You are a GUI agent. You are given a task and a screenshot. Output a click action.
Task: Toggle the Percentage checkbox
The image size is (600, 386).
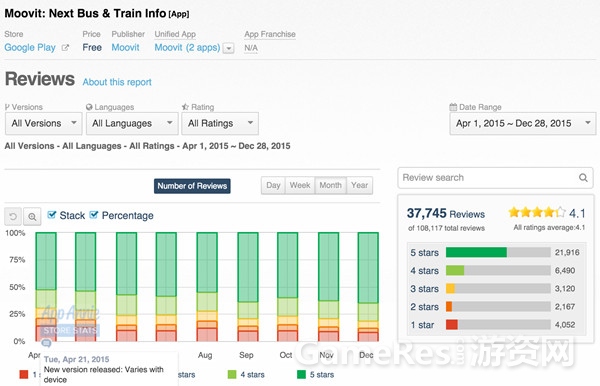tap(94, 215)
